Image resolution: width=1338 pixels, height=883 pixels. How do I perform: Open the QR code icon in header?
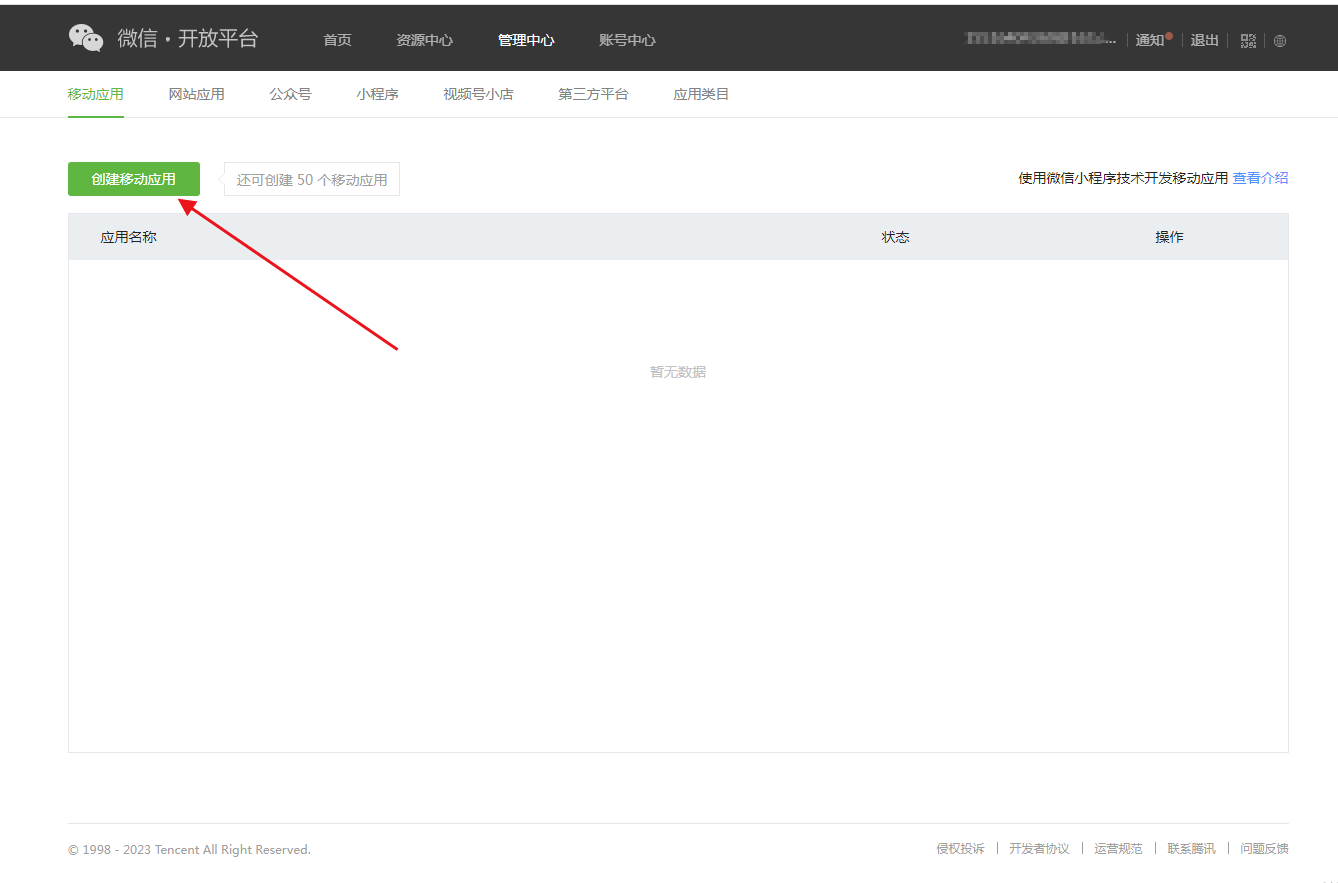1248,41
